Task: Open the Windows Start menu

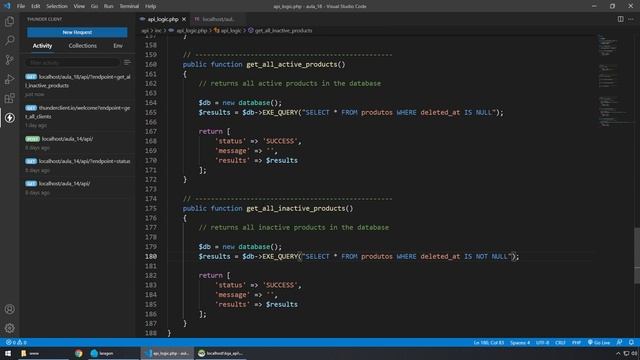Action: 8,353
